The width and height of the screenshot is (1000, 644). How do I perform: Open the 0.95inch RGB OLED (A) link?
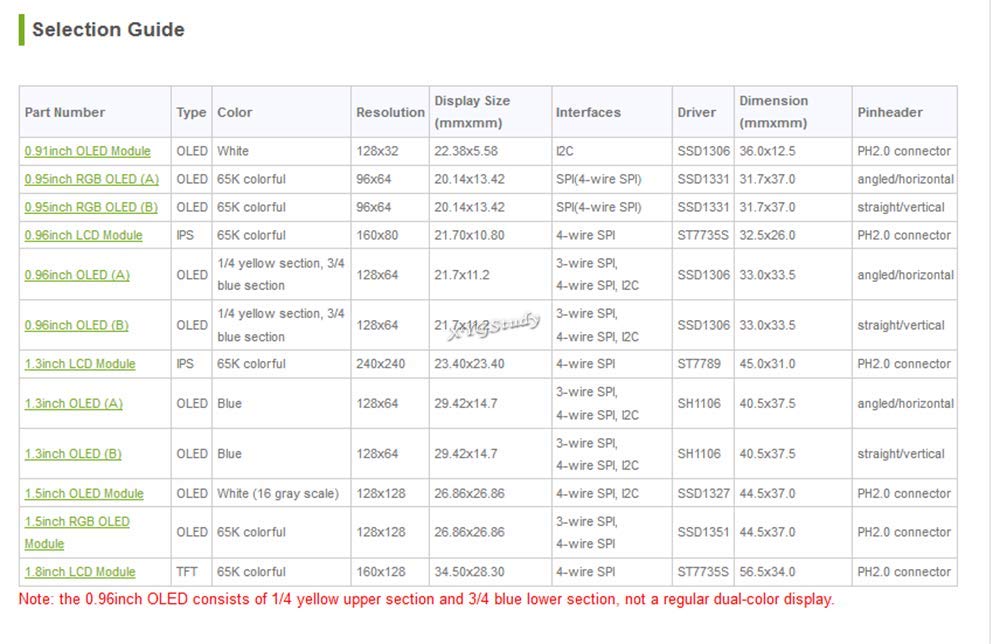pos(91,179)
